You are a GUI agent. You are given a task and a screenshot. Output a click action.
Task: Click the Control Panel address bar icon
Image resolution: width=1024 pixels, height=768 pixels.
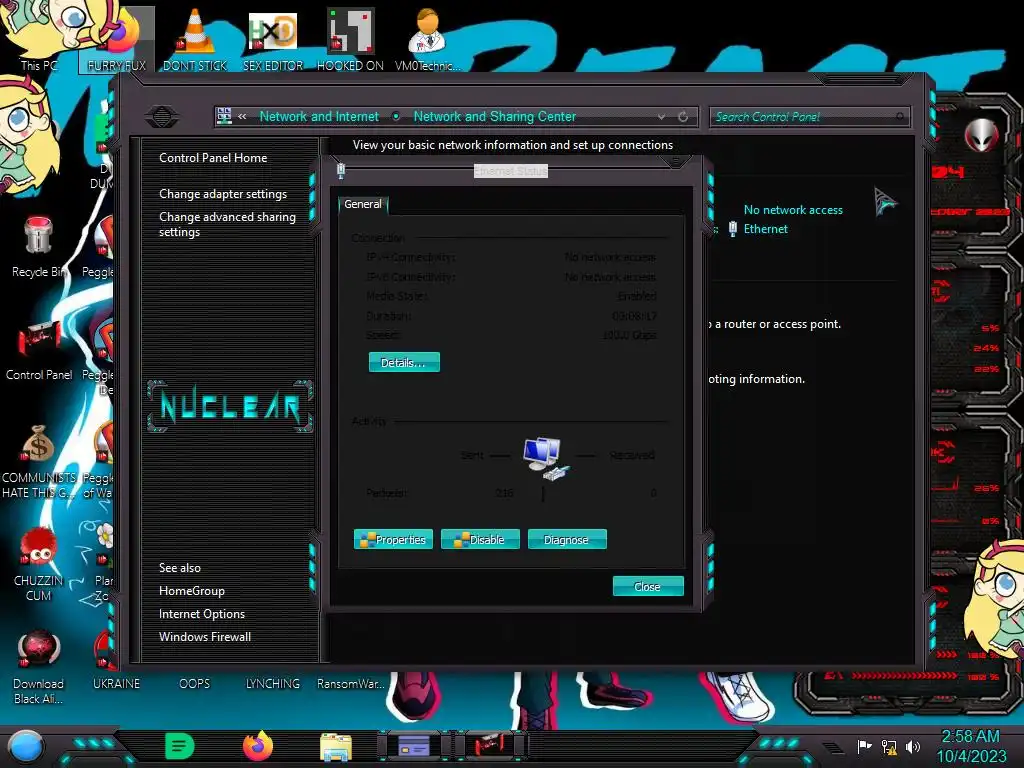pyautogui.click(x=224, y=116)
